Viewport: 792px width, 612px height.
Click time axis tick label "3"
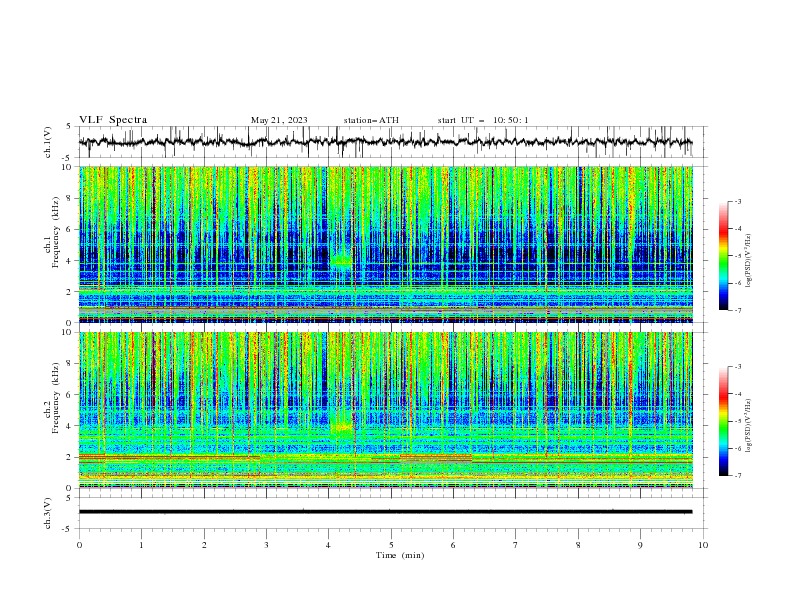point(266,545)
